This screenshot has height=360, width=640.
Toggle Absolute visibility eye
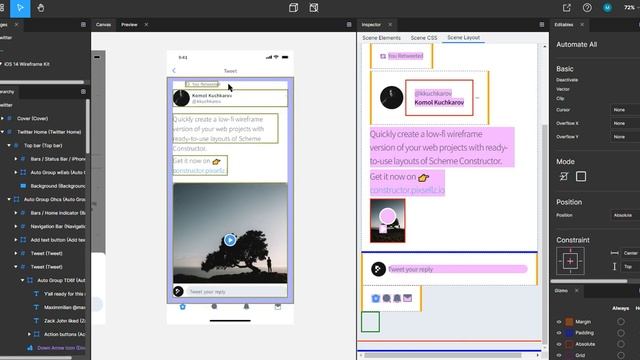click(559, 344)
